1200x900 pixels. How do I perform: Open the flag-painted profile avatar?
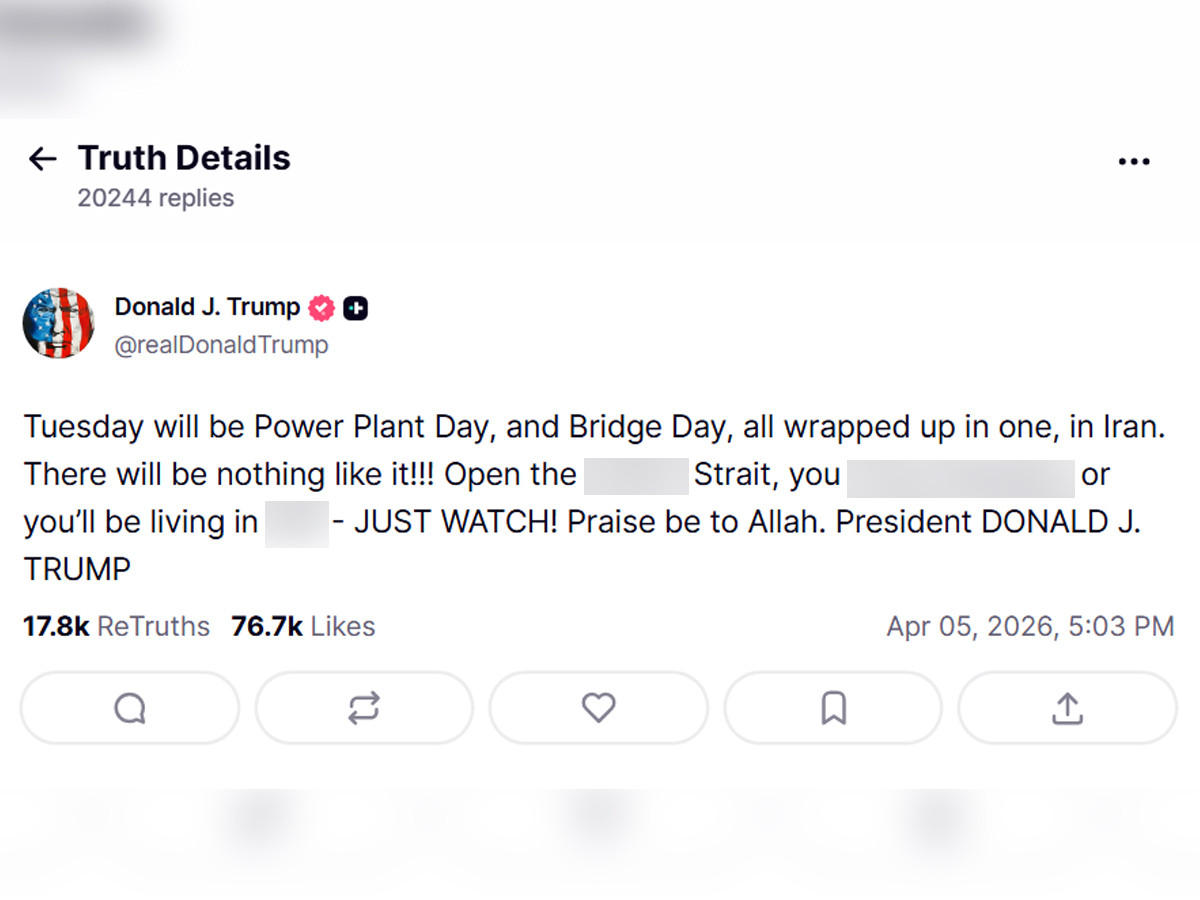[x=59, y=323]
